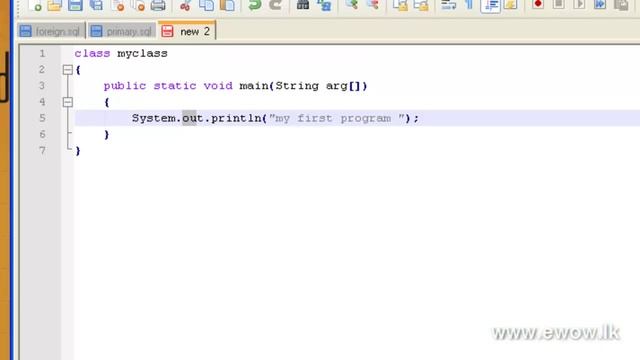Toggle synchronized horizontal scrolling icon
The image size is (640, 360).
(x=421, y=5)
